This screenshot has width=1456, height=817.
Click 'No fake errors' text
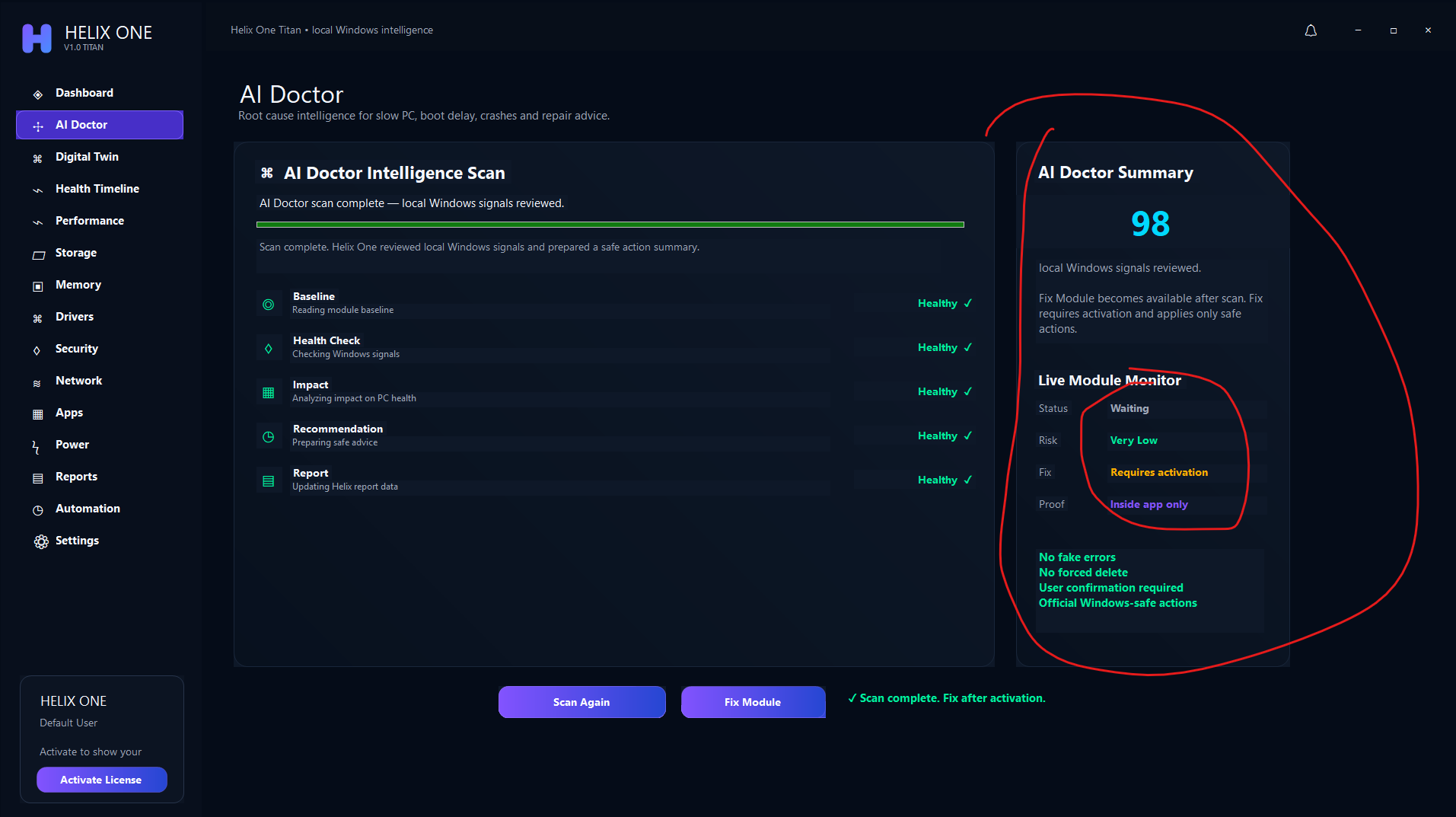click(x=1077, y=557)
